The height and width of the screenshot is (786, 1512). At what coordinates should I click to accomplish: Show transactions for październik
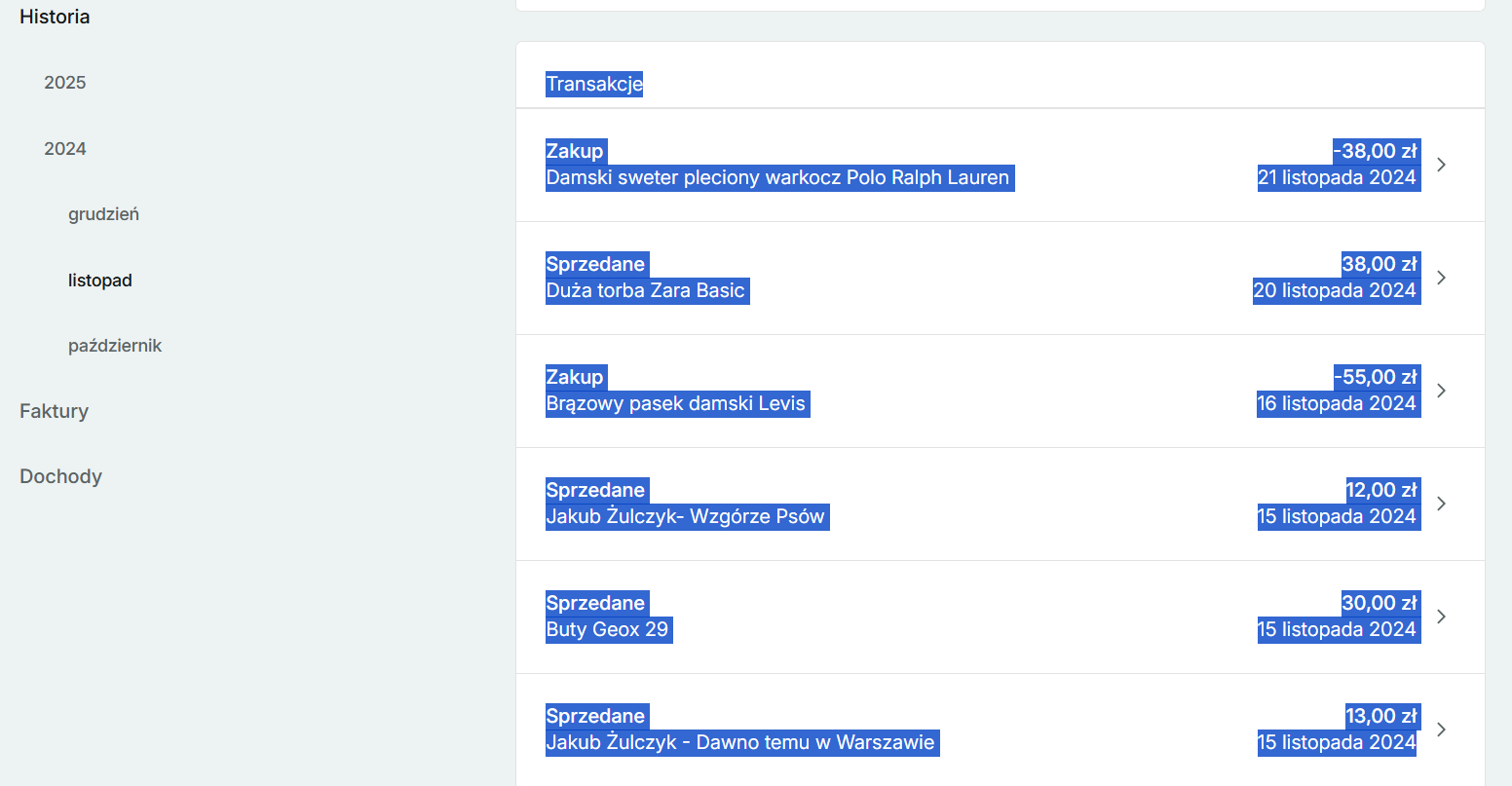coord(115,346)
